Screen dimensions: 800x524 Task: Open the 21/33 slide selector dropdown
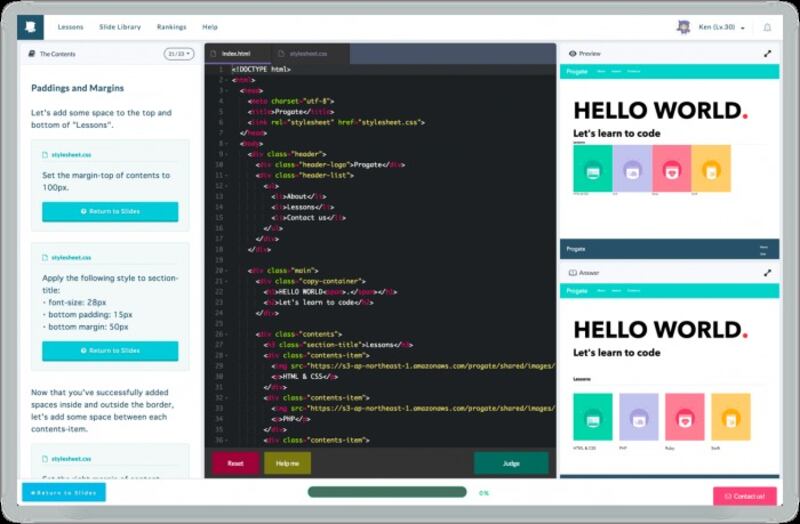click(x=178, y=54)
